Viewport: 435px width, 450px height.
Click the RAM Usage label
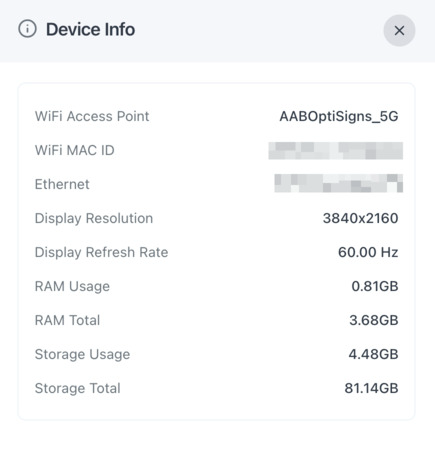72,287
